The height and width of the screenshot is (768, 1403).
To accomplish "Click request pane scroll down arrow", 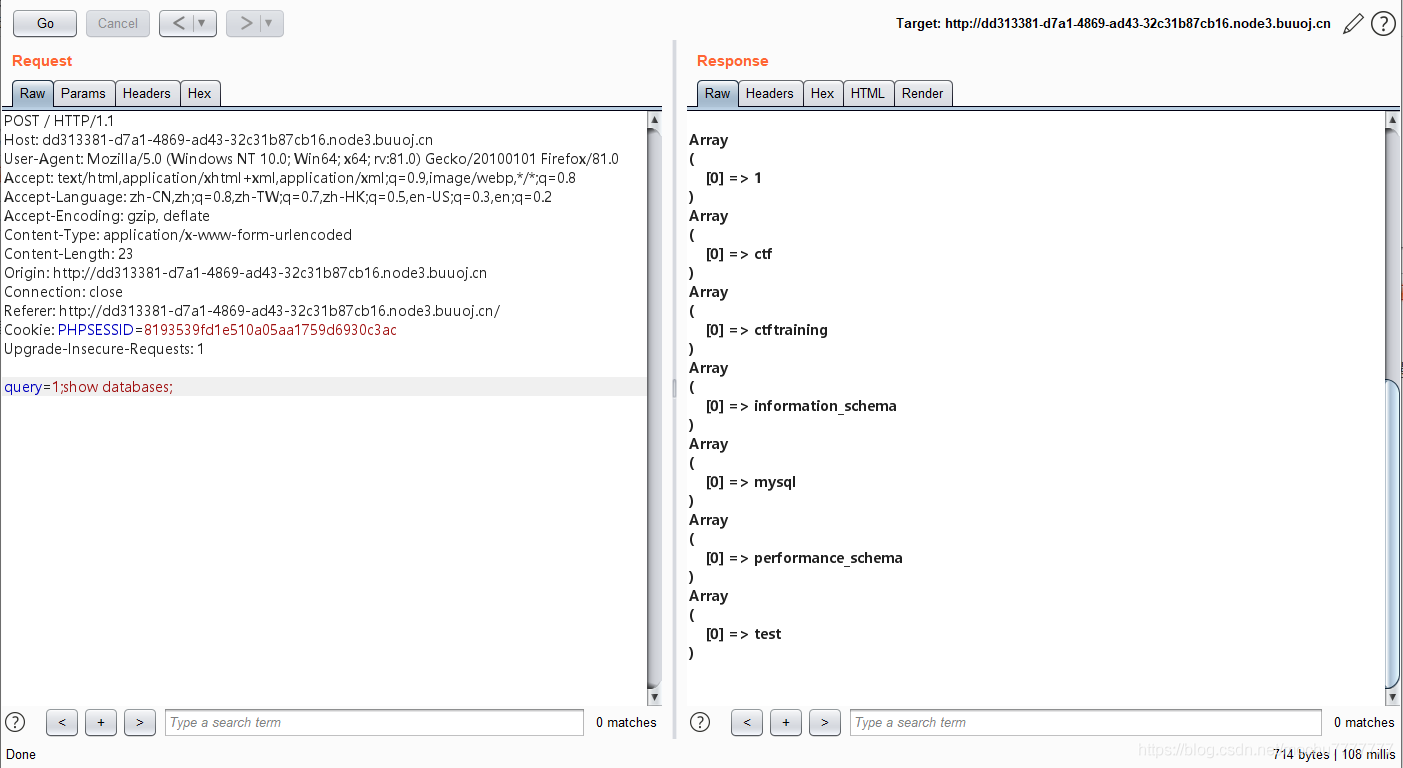I will (655, 697).
